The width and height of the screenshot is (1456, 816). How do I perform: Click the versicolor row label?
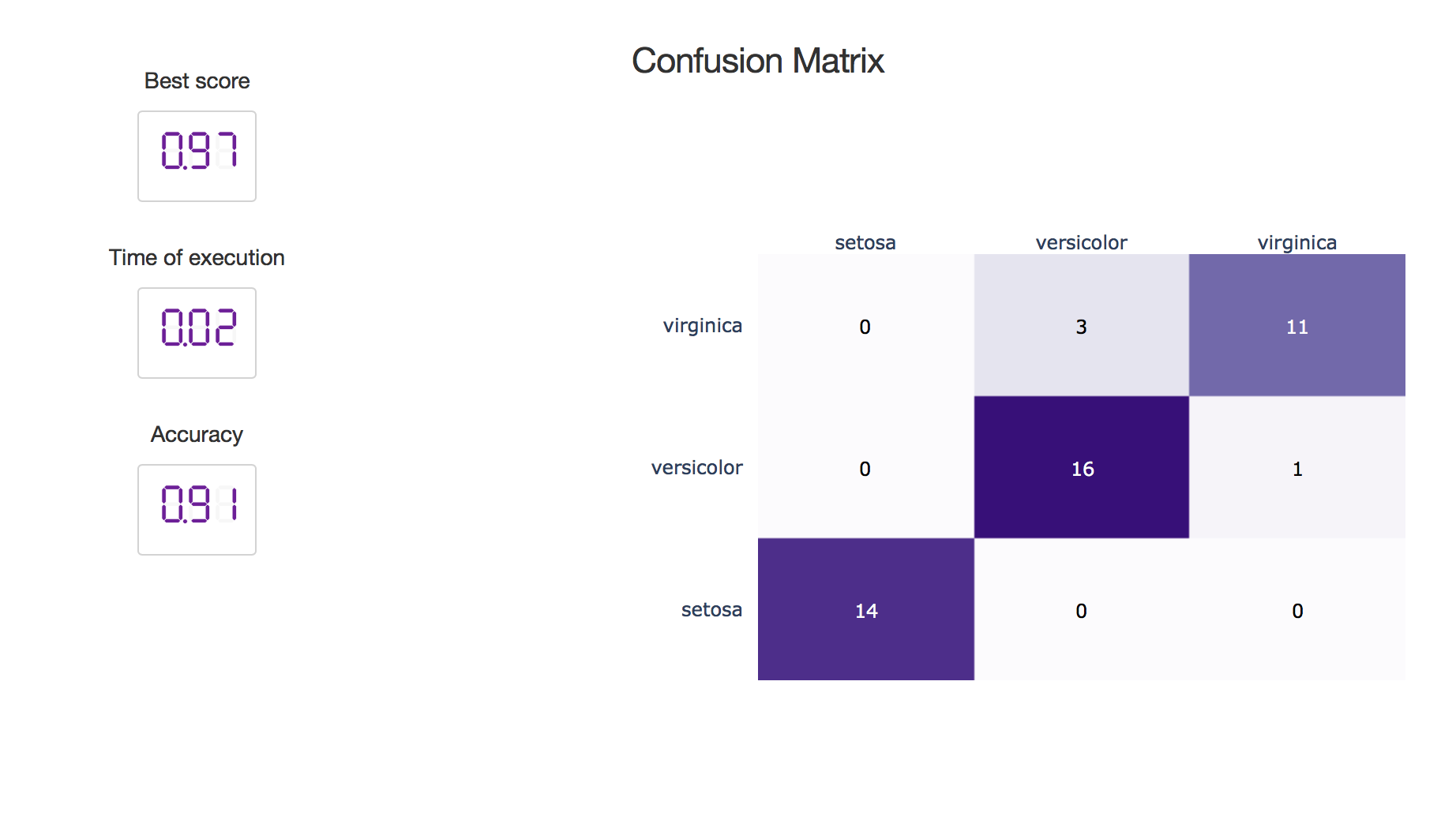[x=697, y=468]
